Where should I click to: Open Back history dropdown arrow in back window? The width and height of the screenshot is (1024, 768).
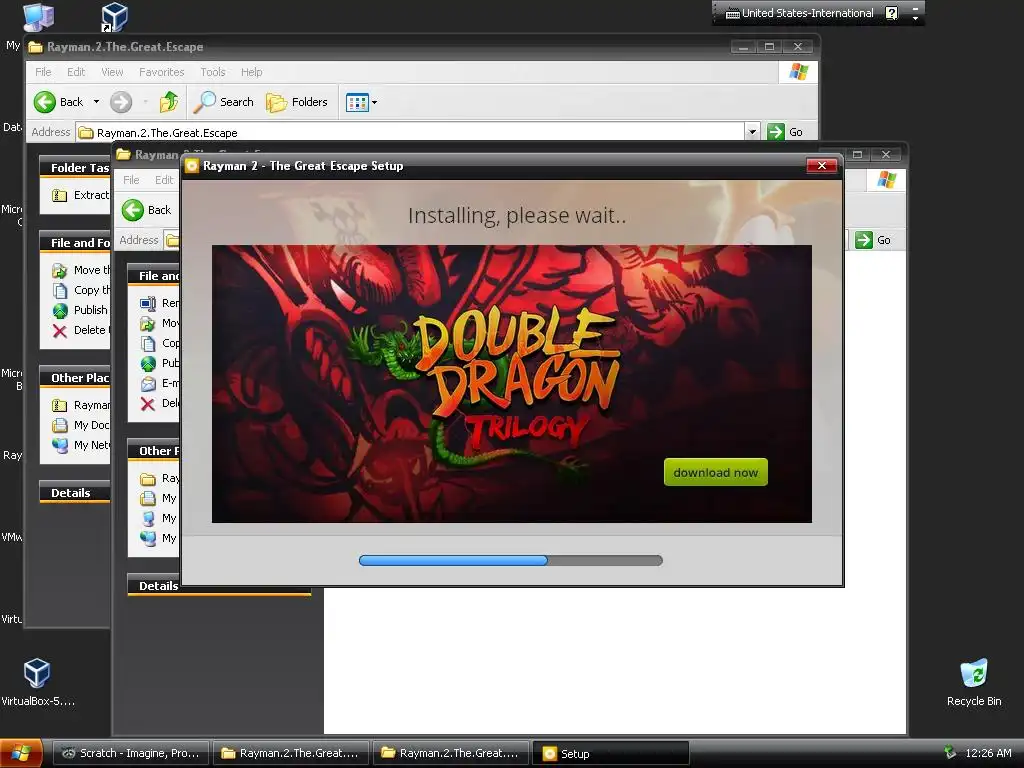(96, 102)
